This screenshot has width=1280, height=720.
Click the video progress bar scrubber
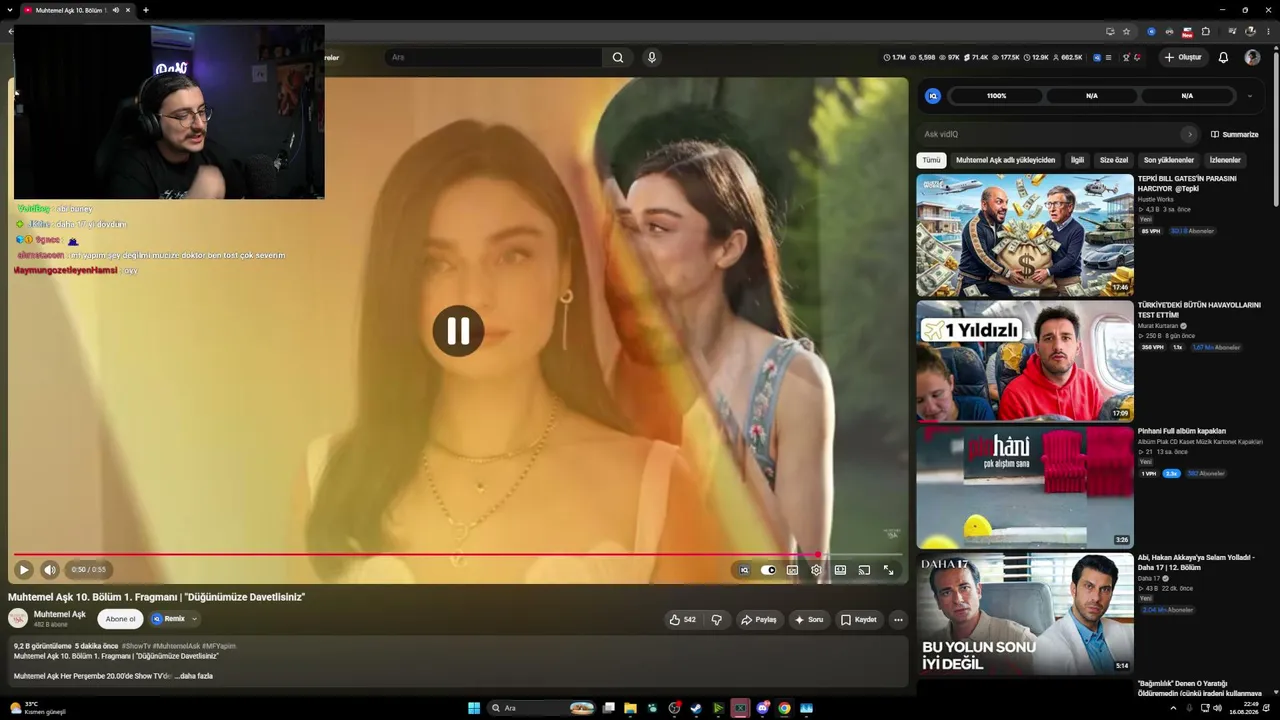pyautogui.click(x=817, y=554)
